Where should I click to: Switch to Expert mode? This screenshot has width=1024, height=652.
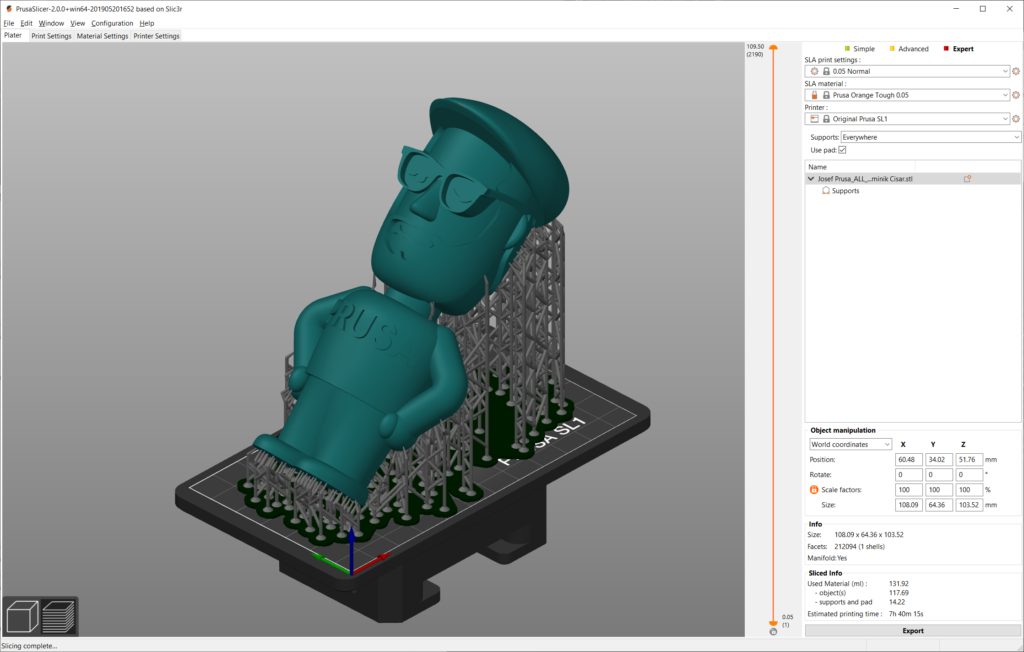958,49
